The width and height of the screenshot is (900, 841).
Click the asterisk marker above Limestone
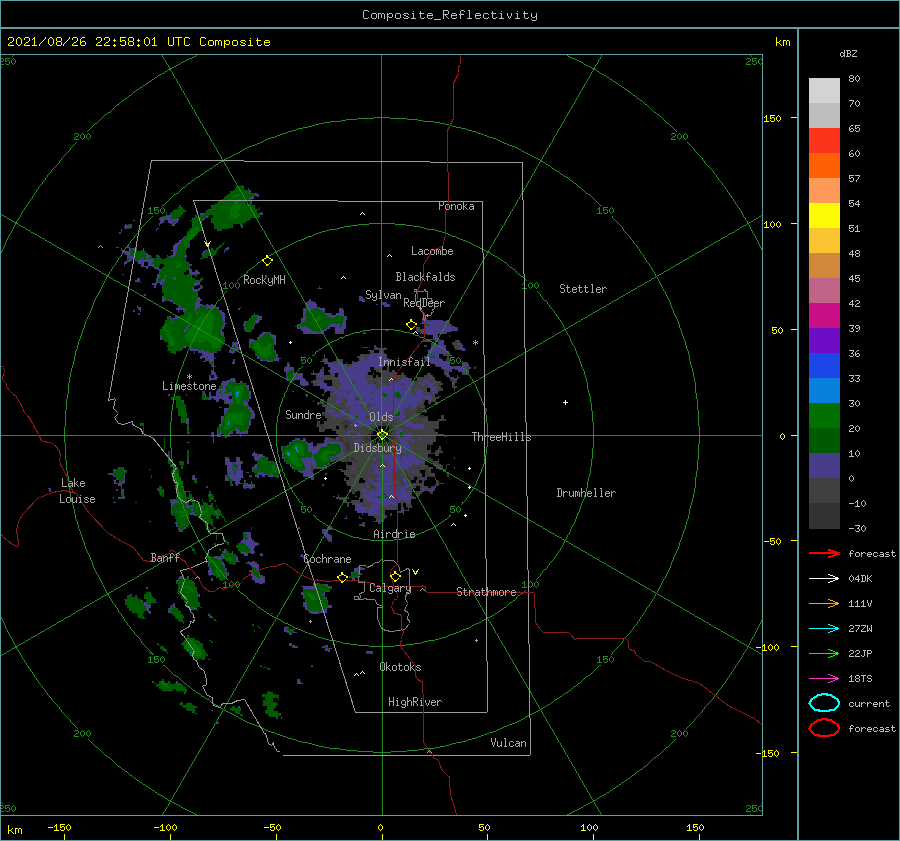point(189,377)
